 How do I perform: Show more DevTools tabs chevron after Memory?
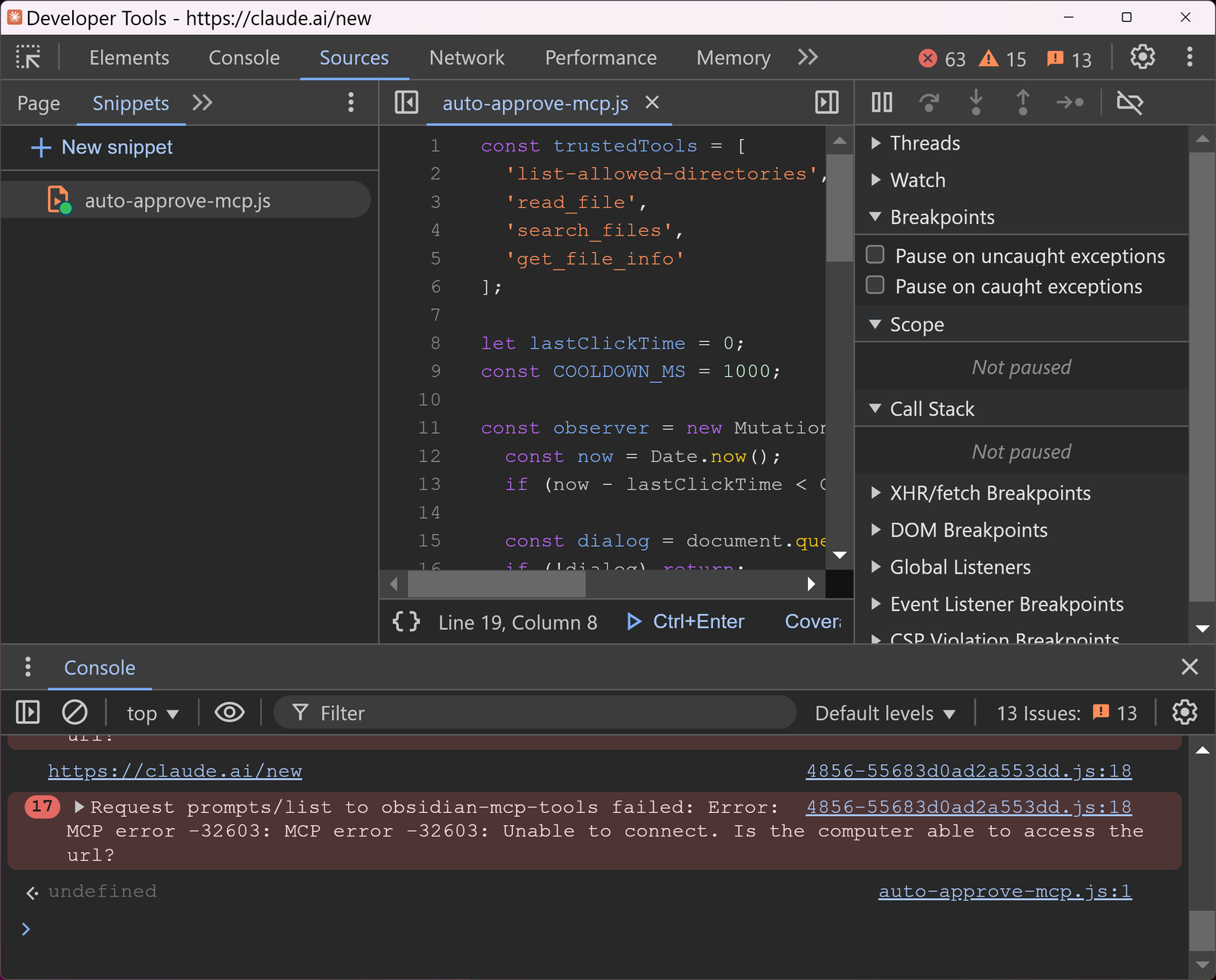pos(808,57)
